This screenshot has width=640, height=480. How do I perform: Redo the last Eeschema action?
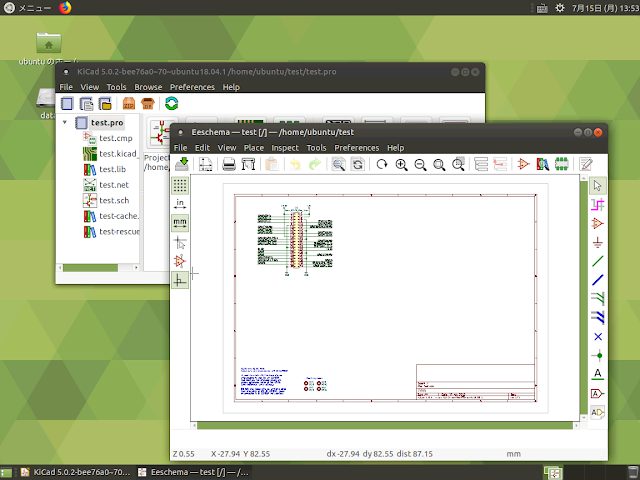315,164
